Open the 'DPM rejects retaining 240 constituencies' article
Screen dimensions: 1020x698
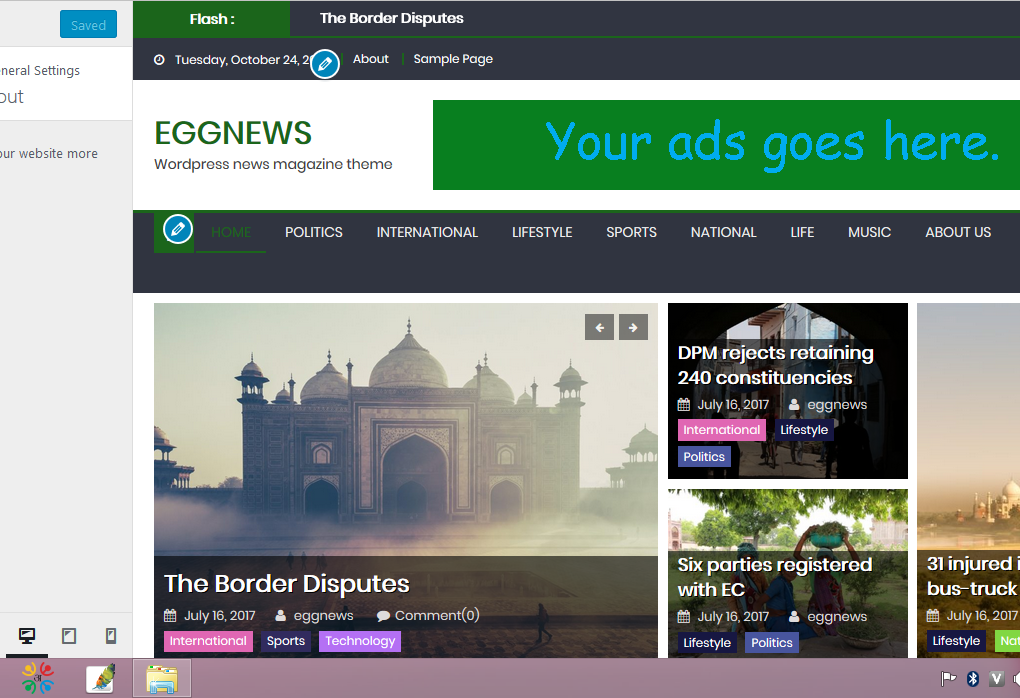tap(775, 365)
